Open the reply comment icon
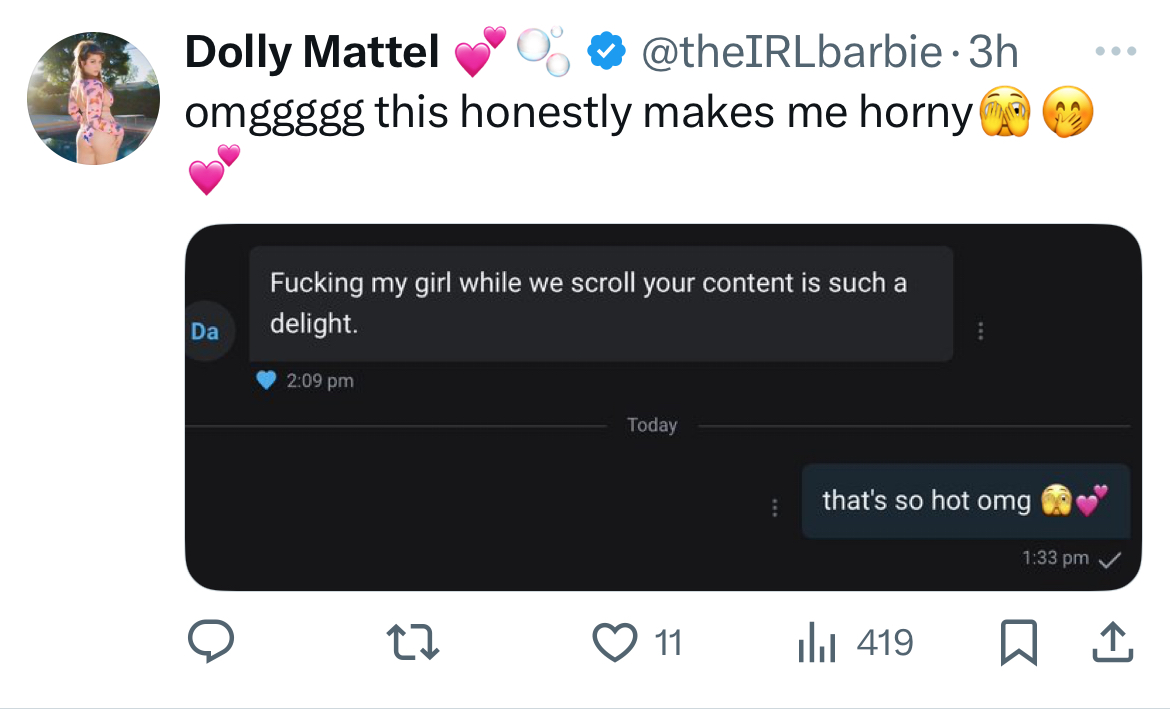This screenshot has width=1170, height=711. (211, 641)
